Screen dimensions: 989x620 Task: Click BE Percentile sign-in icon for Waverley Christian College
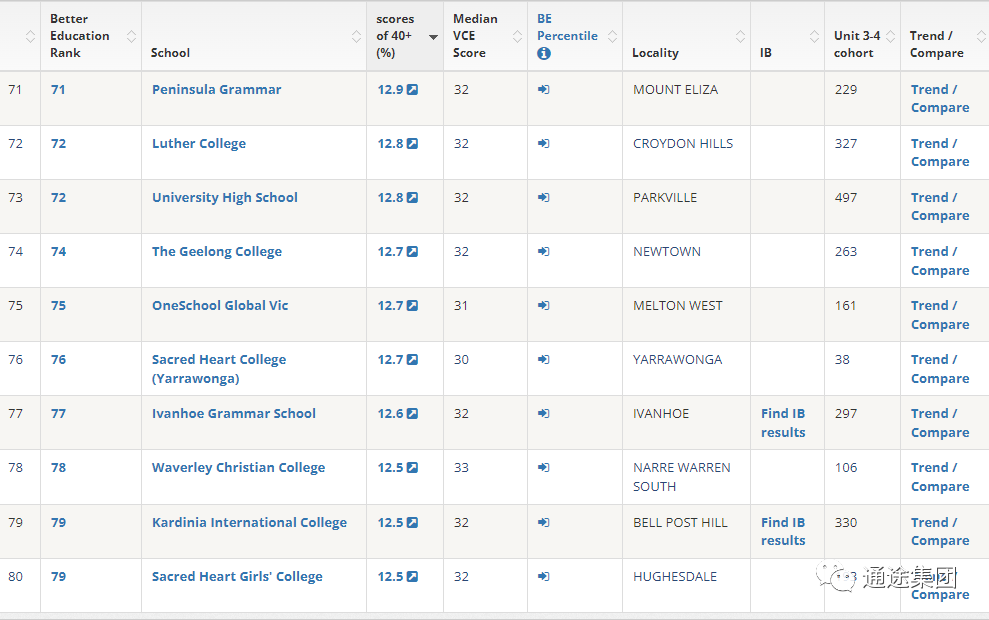click(544, 468)
